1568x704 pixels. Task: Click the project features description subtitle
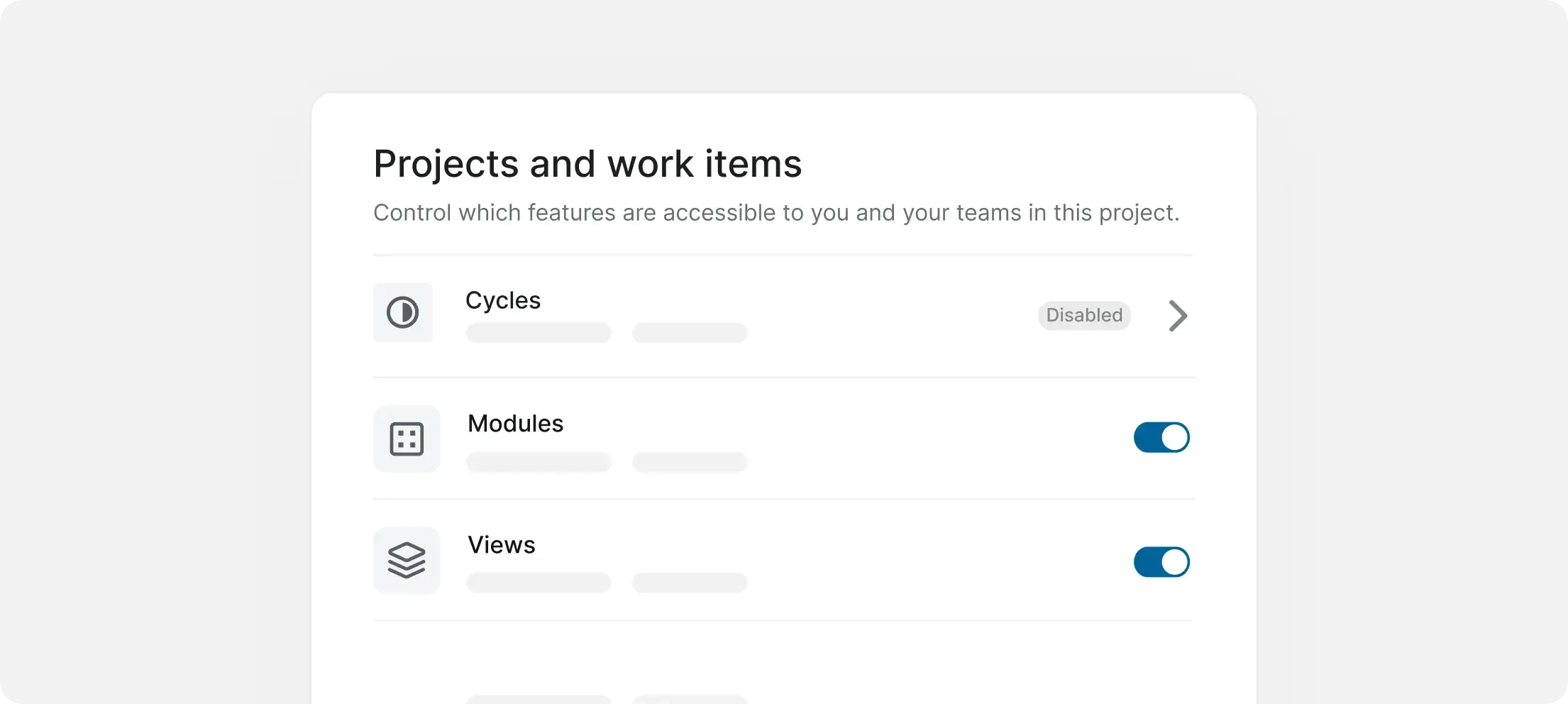click(x=777, y=212)
